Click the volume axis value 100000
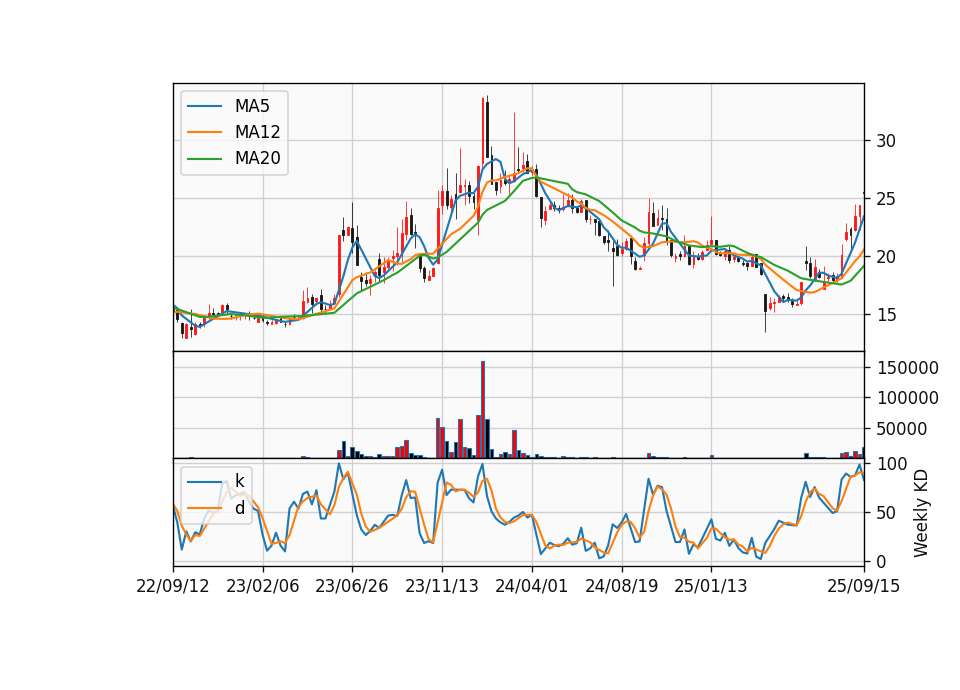Image resolution: width=960 pixels, height=690 pixels. [907, 398]
